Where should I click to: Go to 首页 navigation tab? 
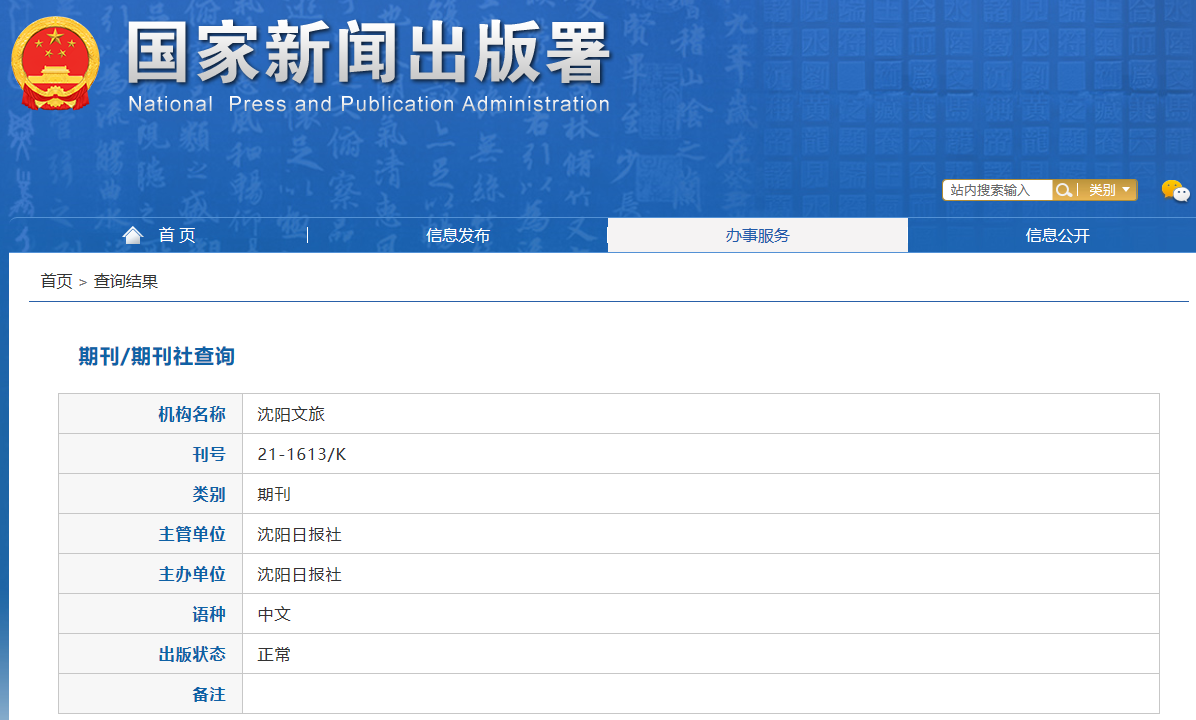(x=177, y=235)
